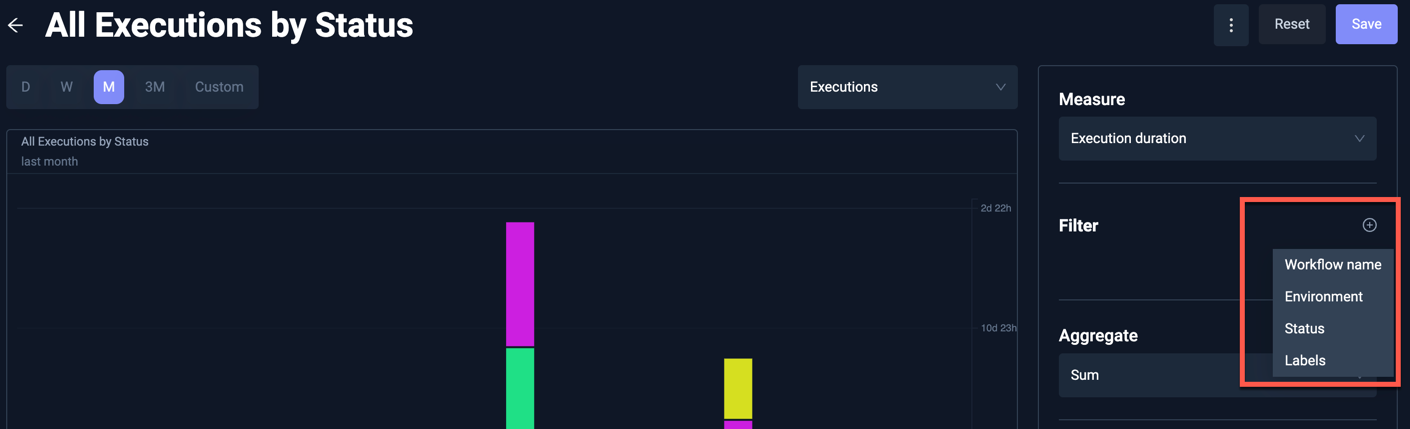
Task: Choose Workflow name from filter menu
Action: coord(1332,265)
